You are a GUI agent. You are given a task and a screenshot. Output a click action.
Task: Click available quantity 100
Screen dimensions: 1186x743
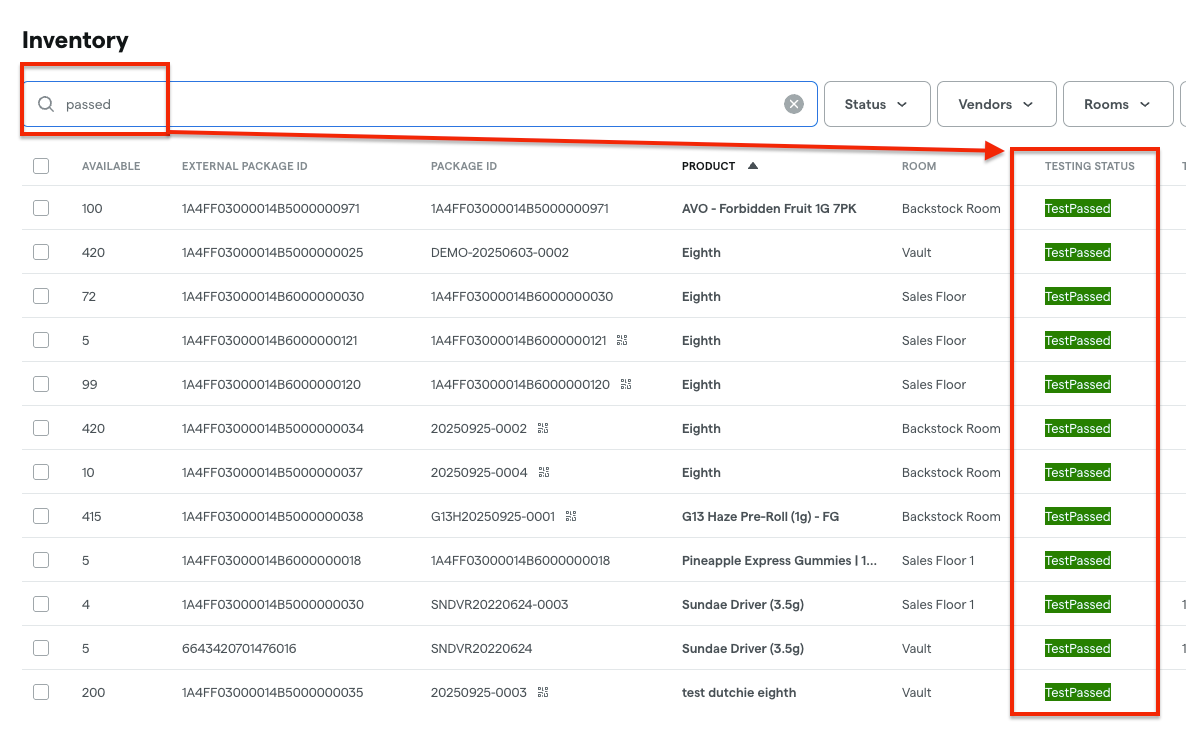pos(92,208)
